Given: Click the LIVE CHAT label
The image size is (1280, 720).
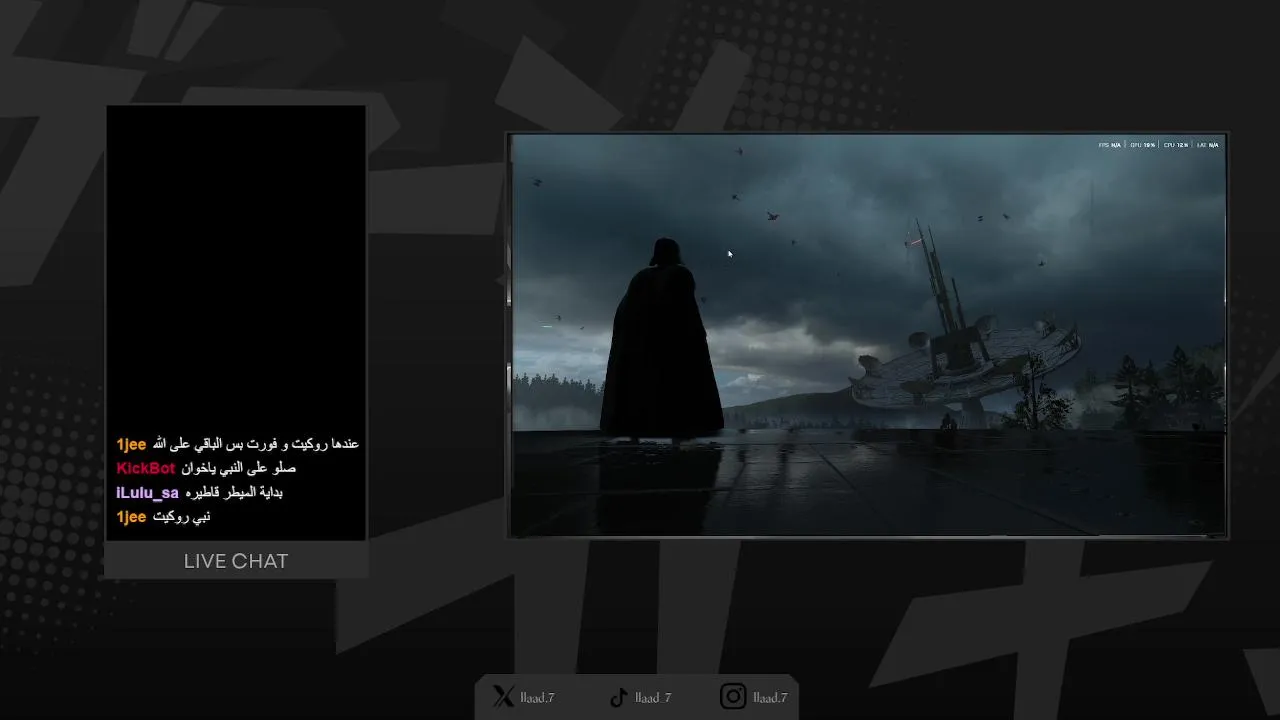Looking at the screenshot, I should 236,561.
